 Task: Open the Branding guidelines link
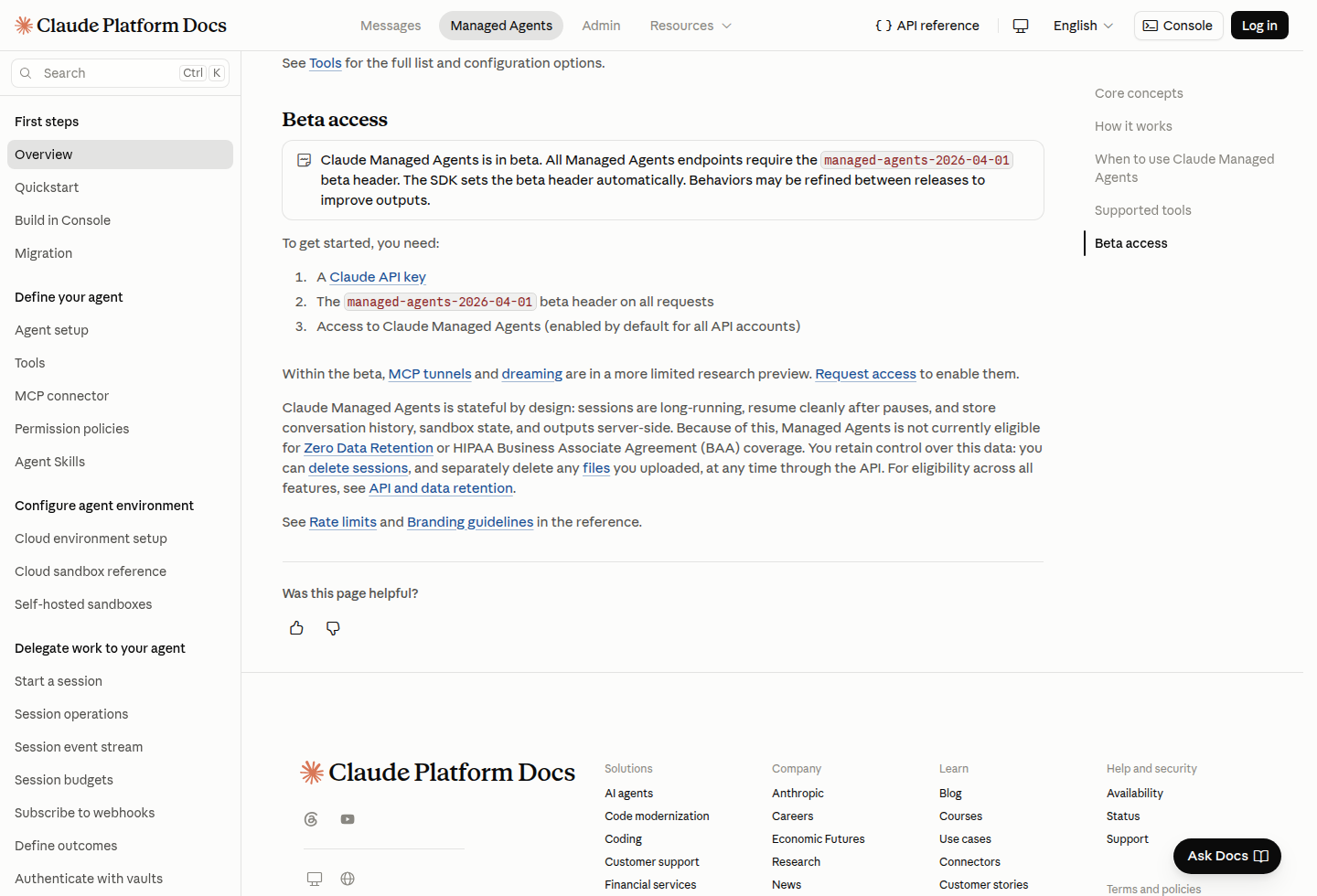point(470,522)
